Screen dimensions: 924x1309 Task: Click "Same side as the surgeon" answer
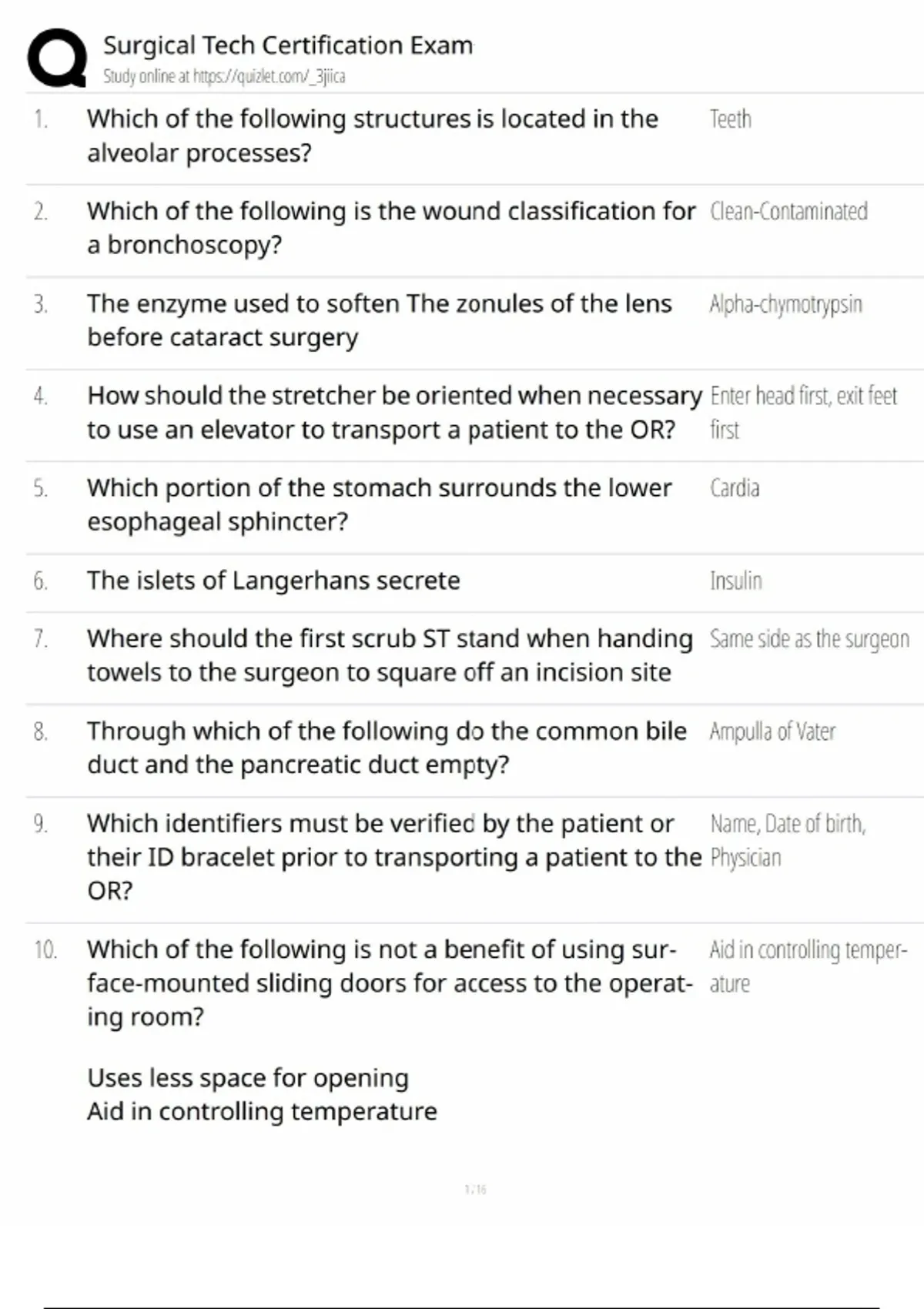tap(809, 639)
